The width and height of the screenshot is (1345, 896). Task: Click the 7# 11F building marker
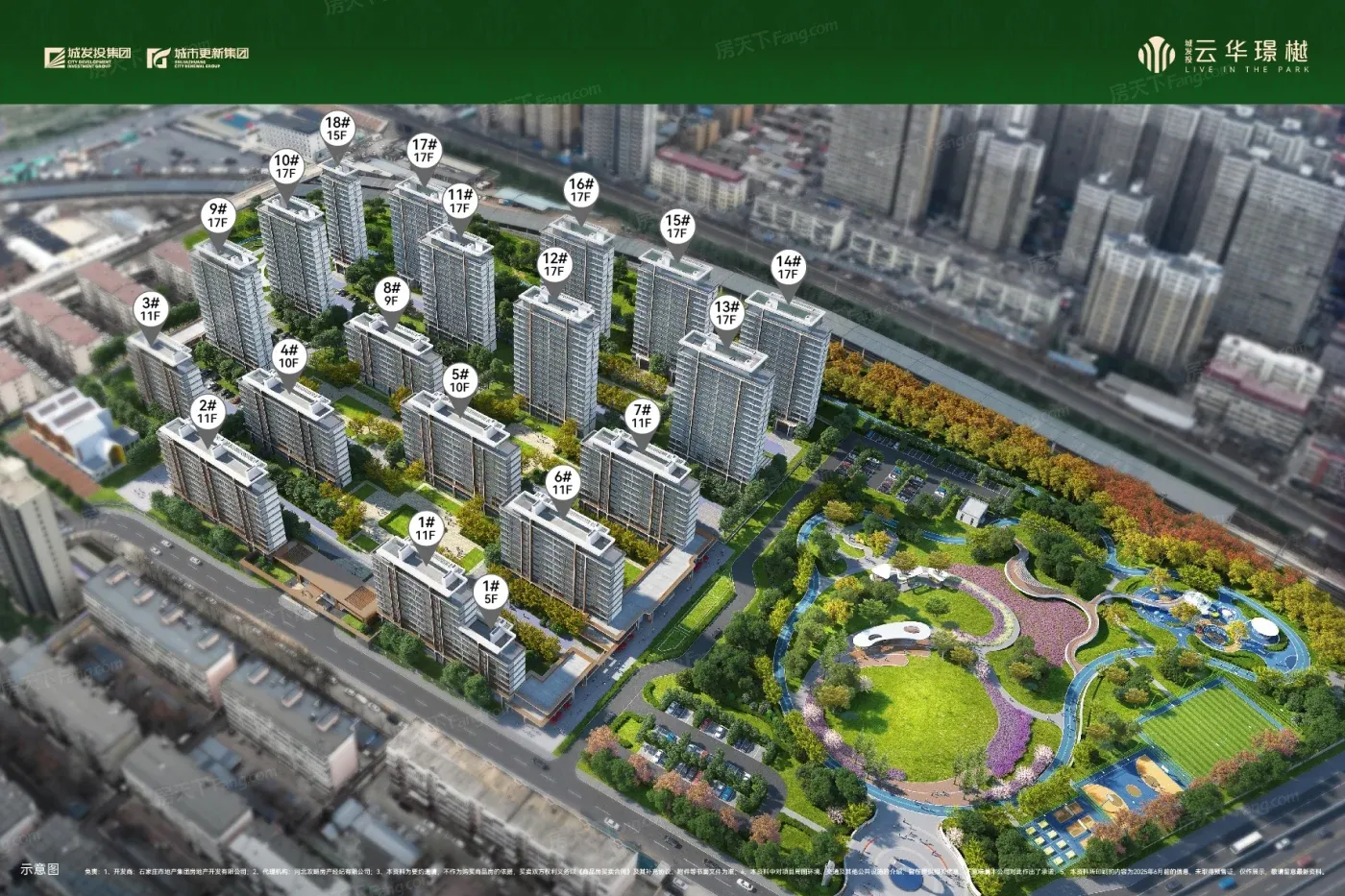[x=641, y=416]
